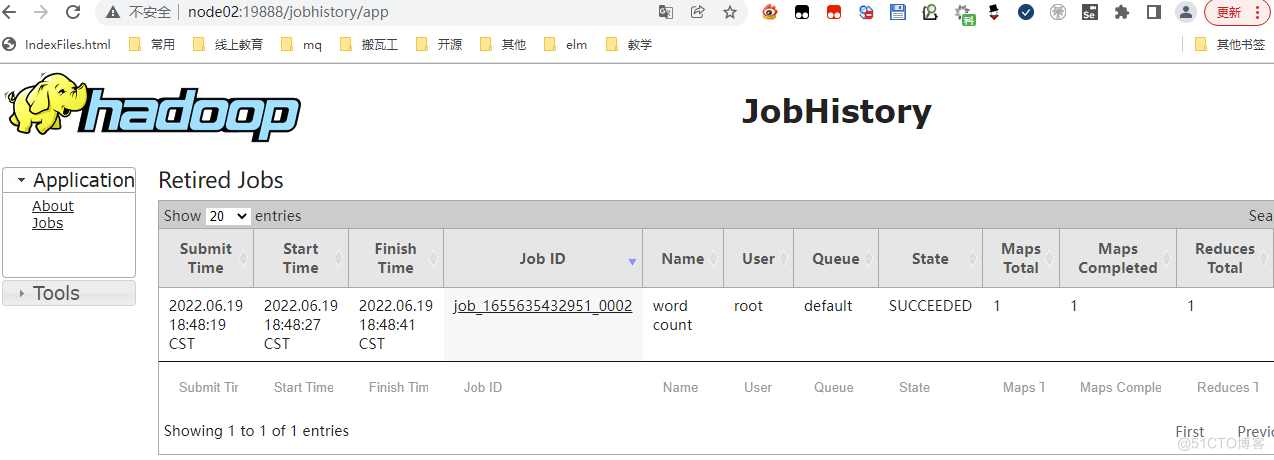The width and height of the screenshot is (1274, 460).
Task: Reload the JobHistory page
Action: (x=73, y=13)
